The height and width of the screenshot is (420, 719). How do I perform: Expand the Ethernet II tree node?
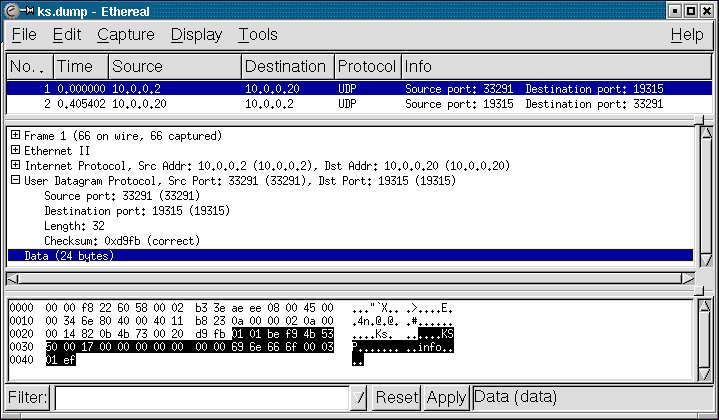point(16,150)
